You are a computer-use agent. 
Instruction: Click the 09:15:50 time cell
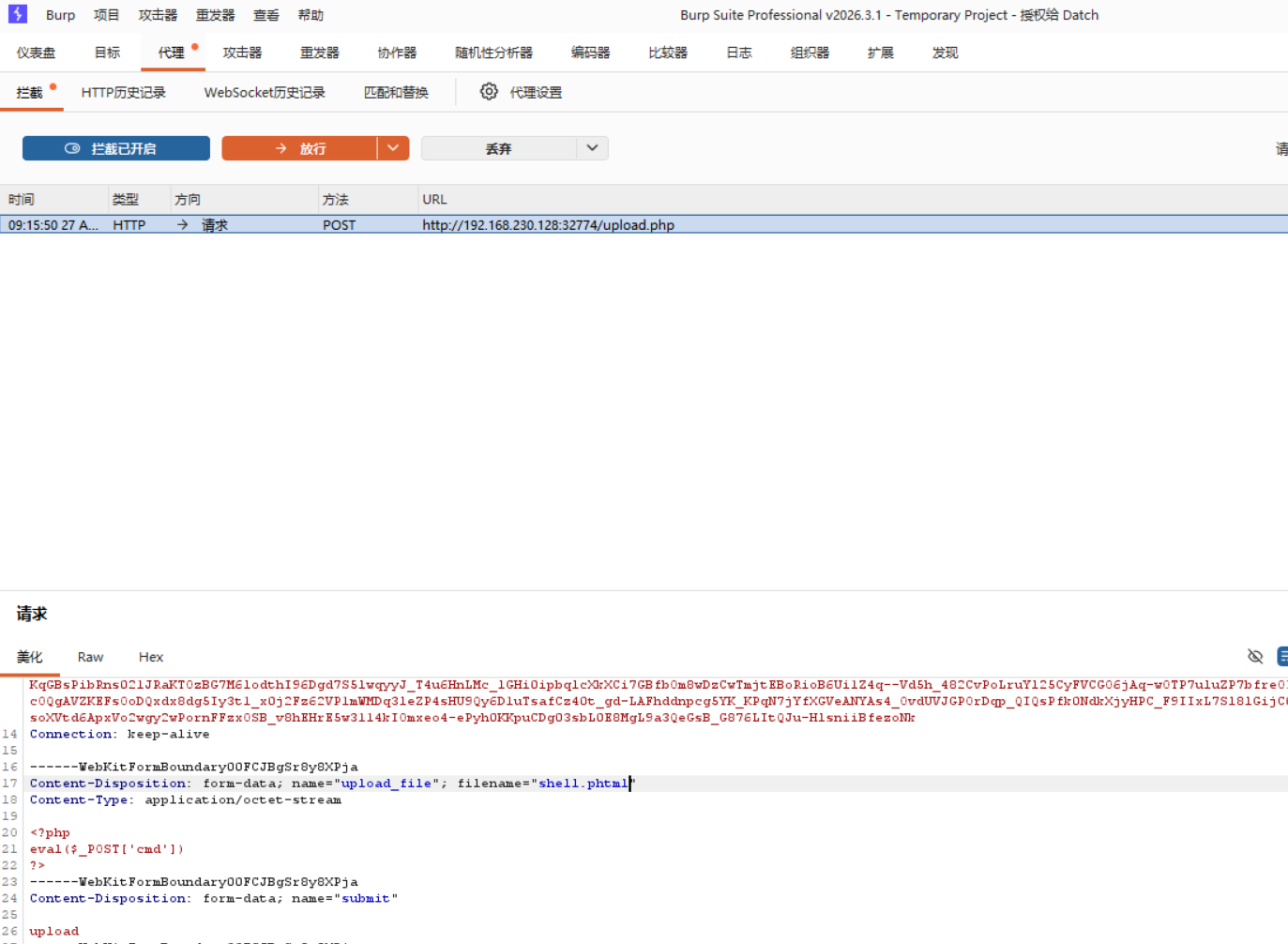point(53,225)
